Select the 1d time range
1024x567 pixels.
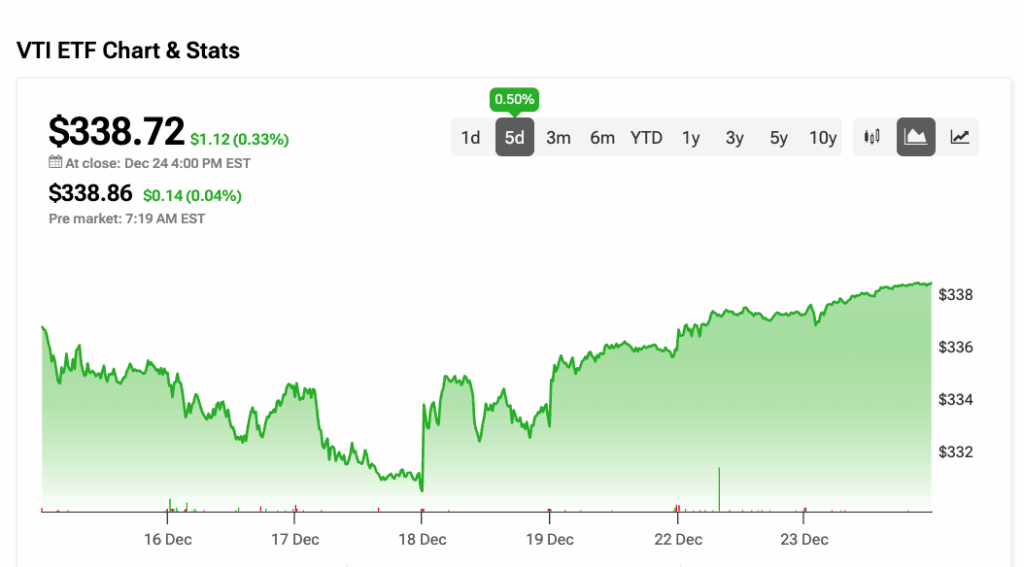470,138
